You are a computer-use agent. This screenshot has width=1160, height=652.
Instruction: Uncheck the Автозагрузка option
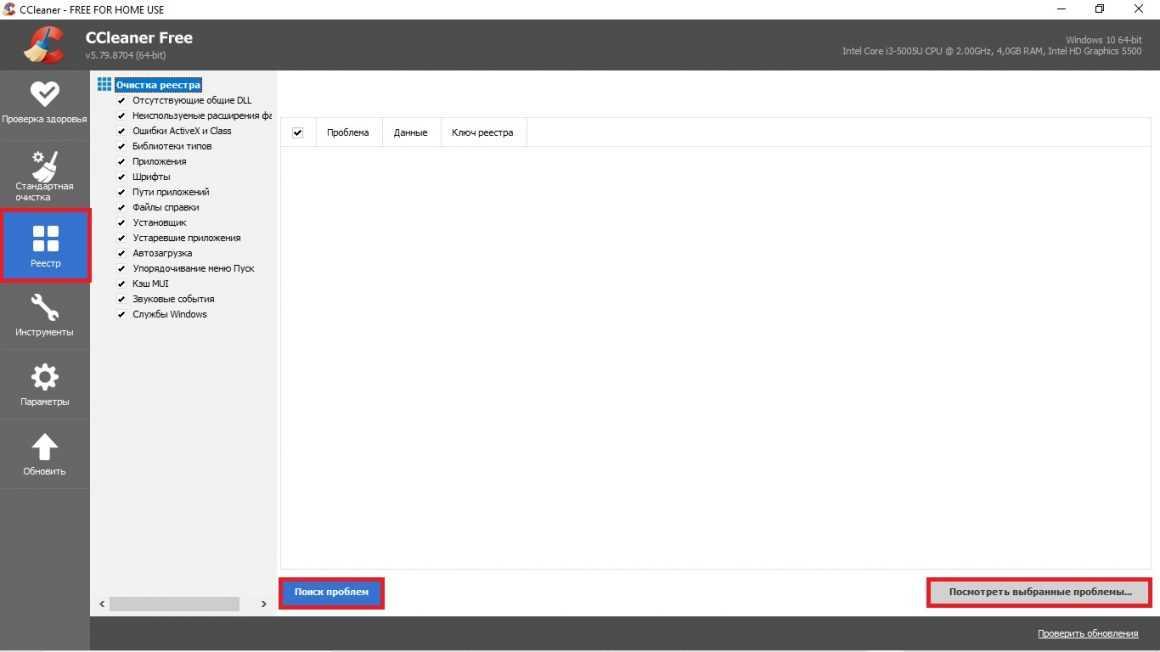pos(121,253)
